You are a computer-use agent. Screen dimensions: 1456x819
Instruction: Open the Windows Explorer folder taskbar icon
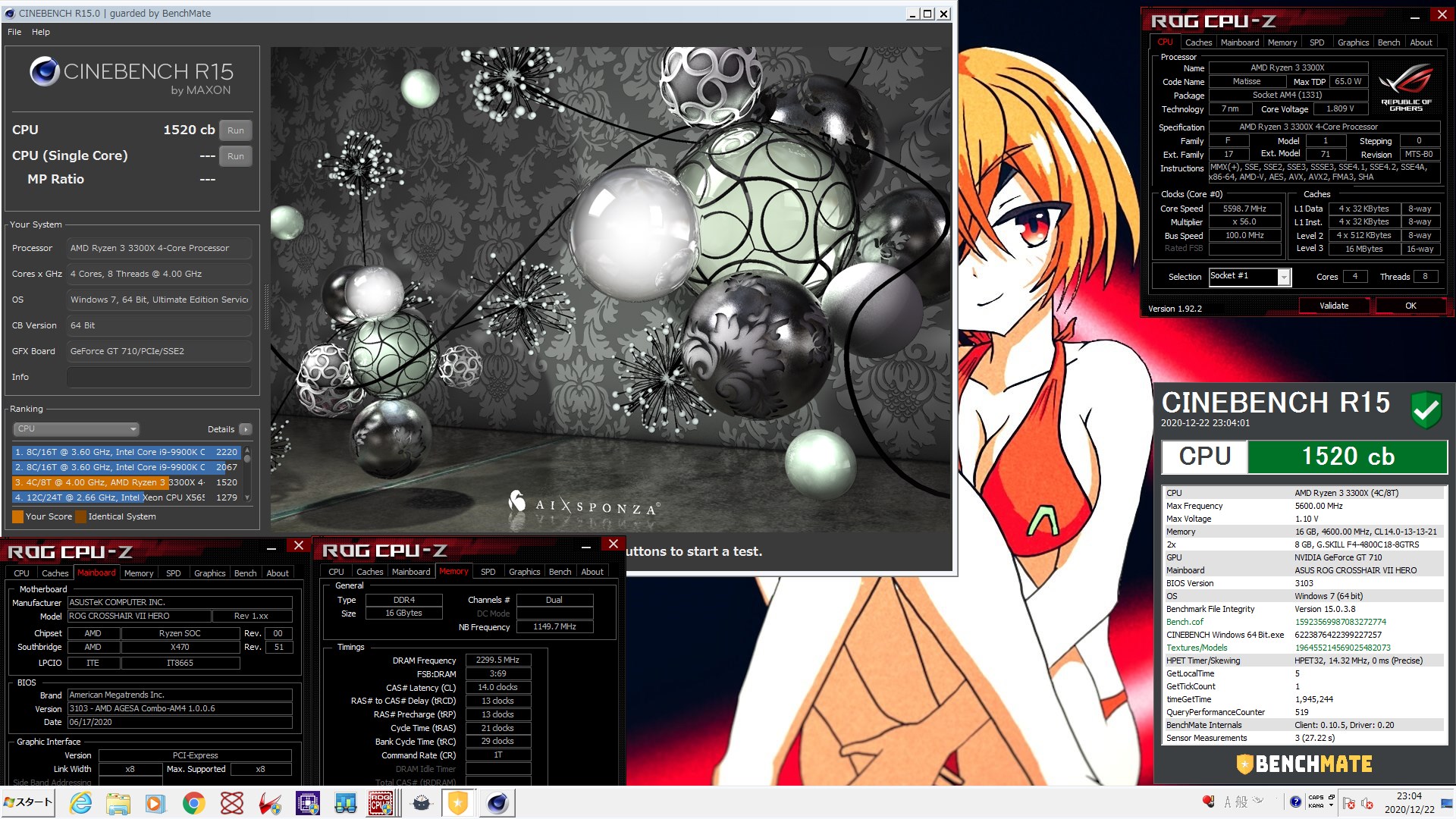pyautogui.click(x=118, y=803)
